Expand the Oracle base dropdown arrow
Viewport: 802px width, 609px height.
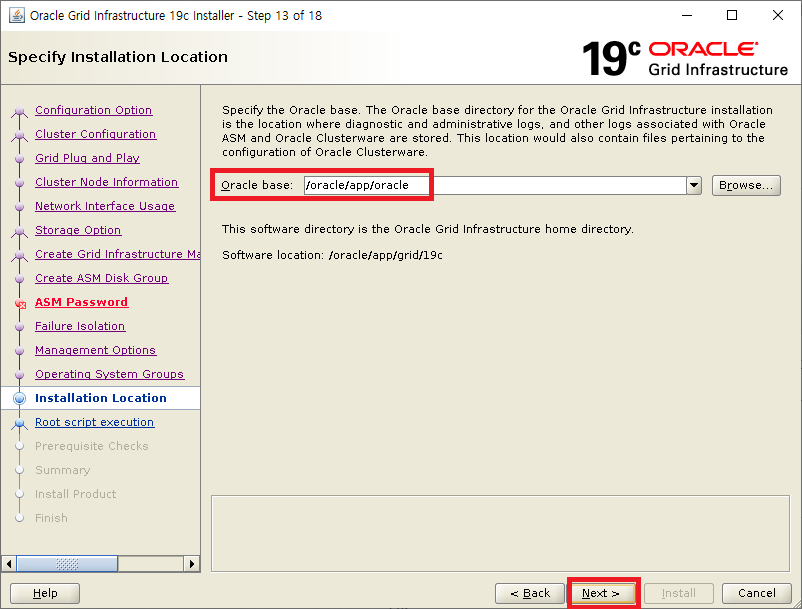[x=694, y=185]
